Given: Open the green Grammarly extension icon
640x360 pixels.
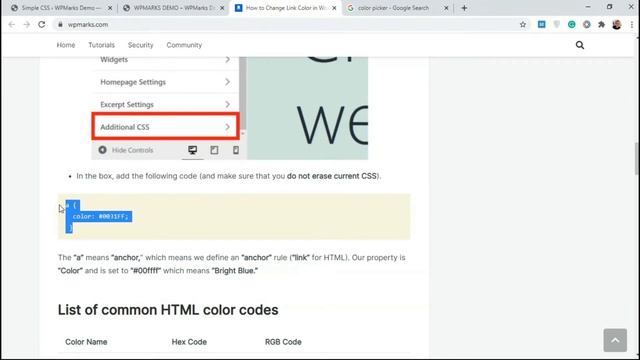Looking at the screenshot, I should click(x=571, y=24).
